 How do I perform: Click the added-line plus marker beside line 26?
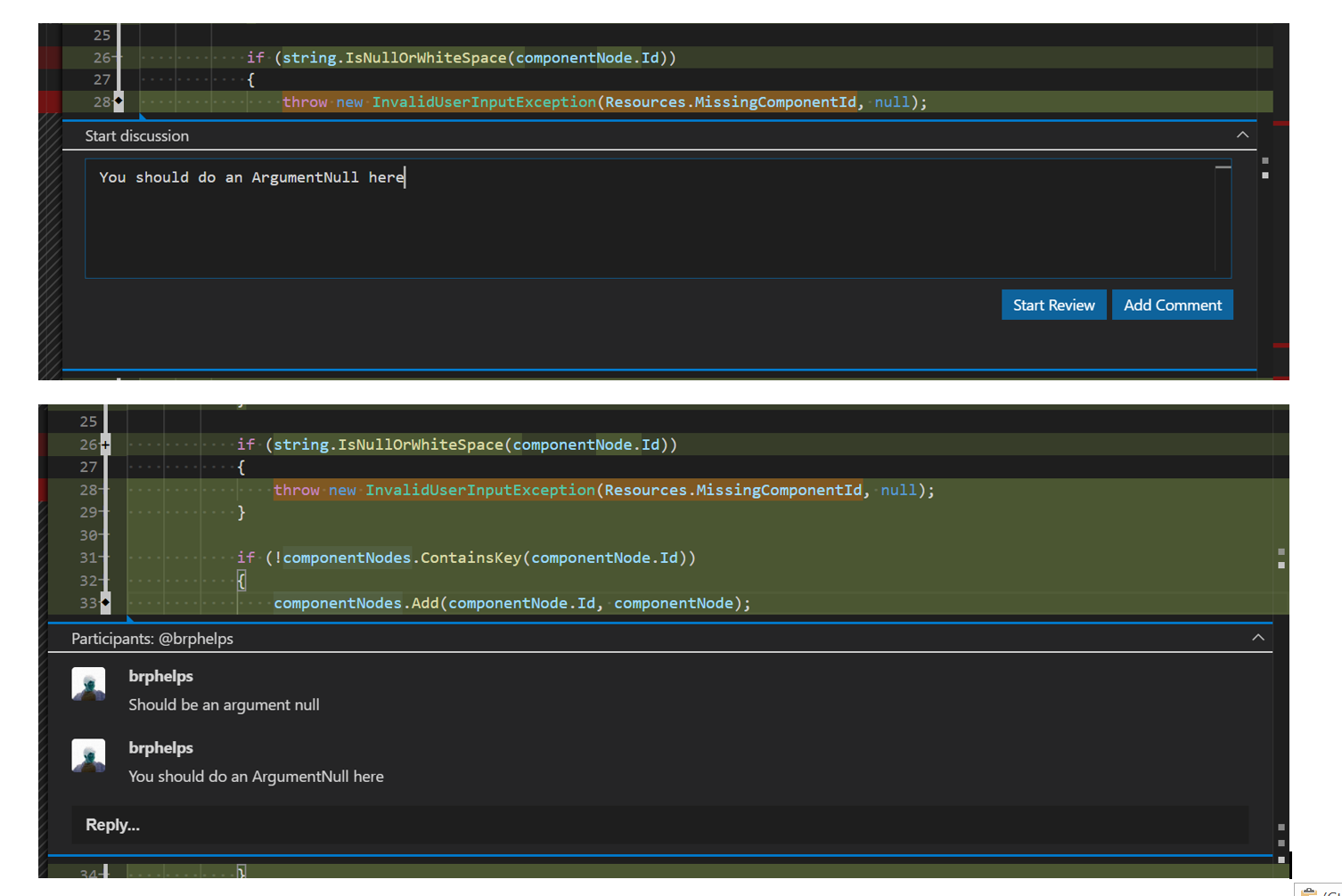pyautogui.click(x=105, y=444)
